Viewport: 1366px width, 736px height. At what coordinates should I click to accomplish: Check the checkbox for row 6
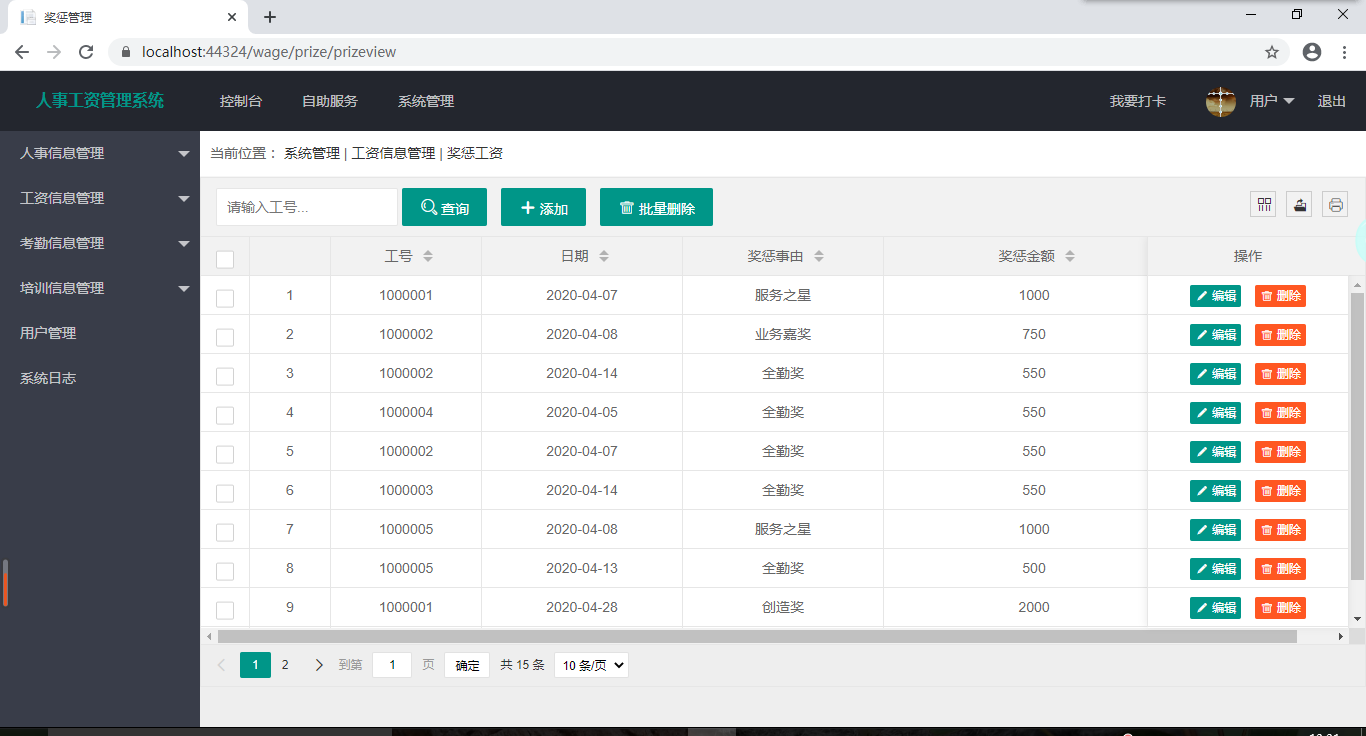(x=225, y=493)
